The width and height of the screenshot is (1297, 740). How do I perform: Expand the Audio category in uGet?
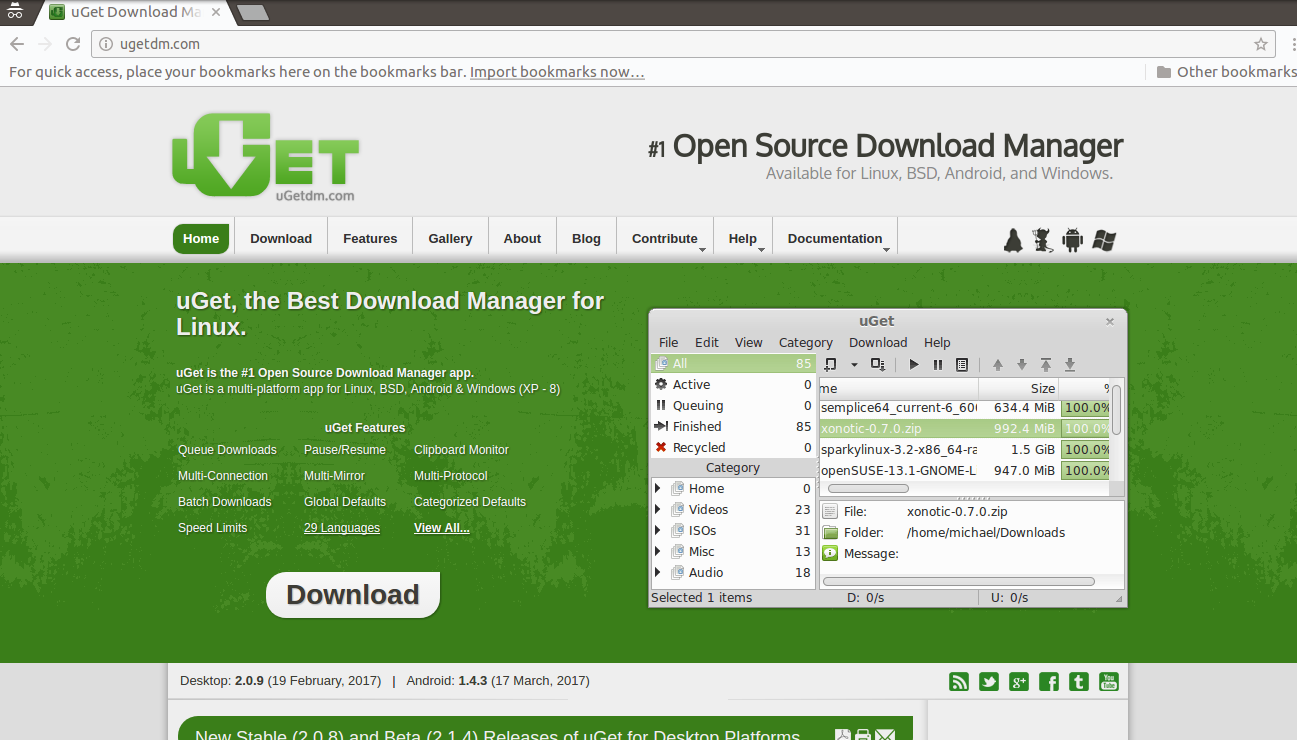point(658,573)
